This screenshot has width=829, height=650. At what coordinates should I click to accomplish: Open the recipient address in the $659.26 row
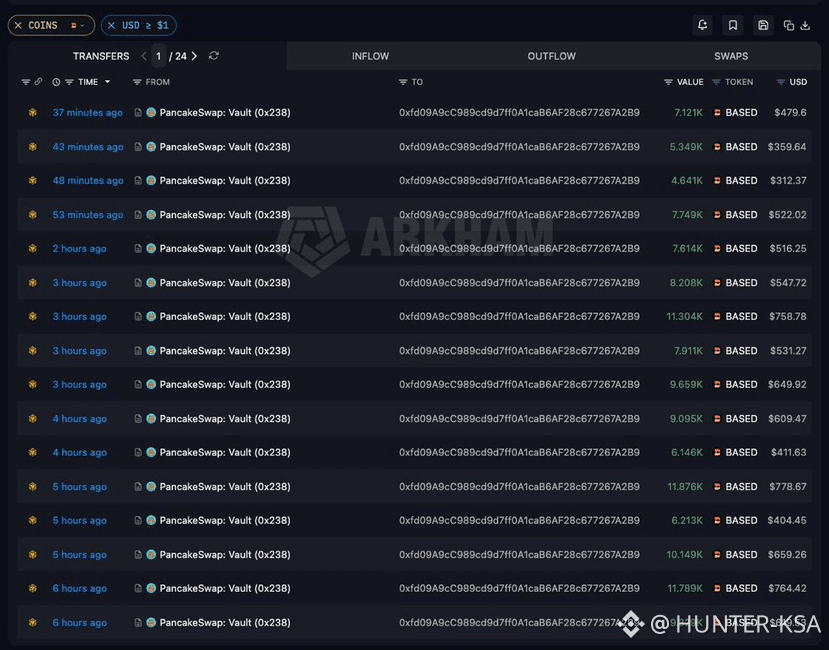tap(519, 554)
